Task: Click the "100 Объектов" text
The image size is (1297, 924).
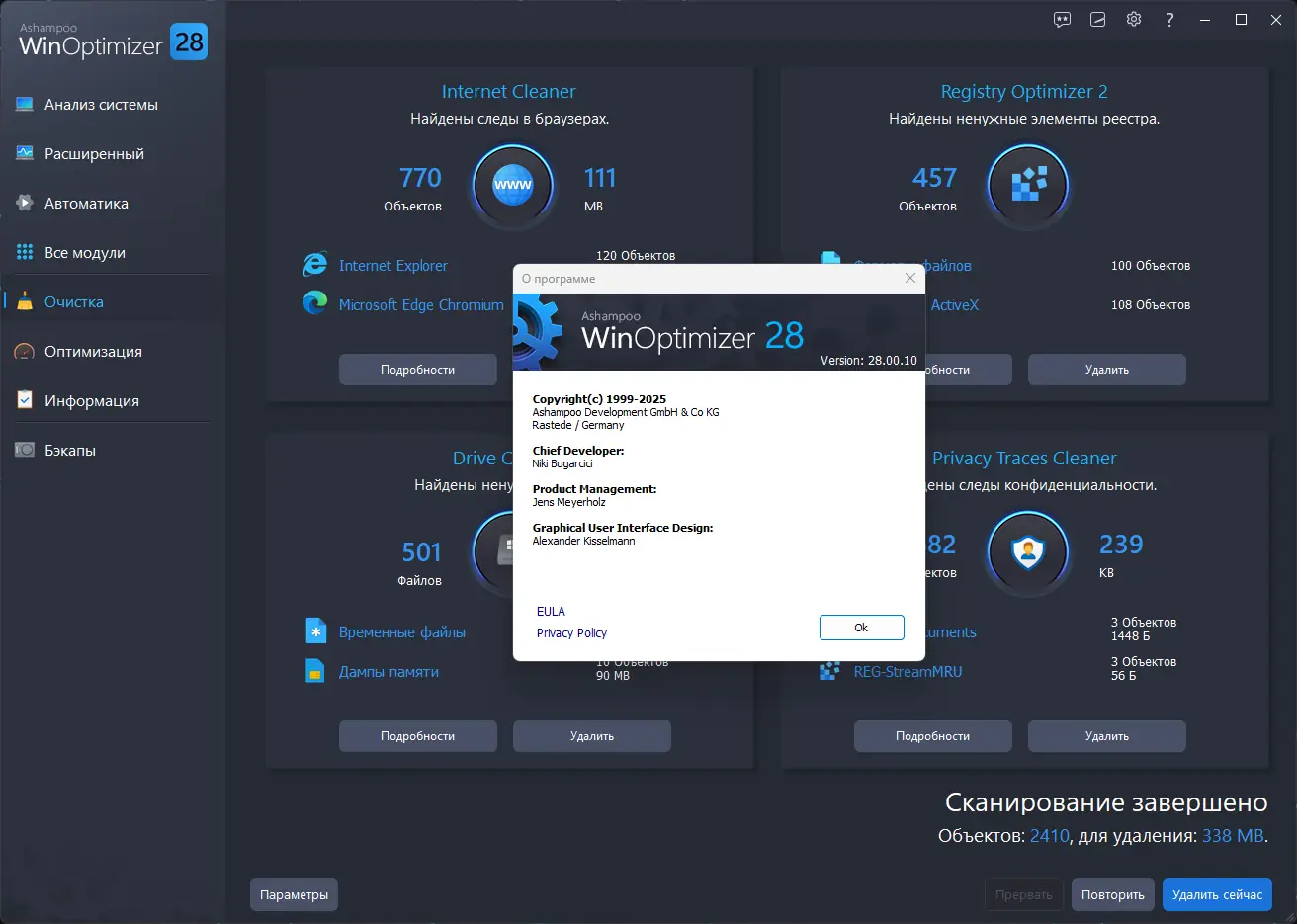Action: [x=1151, y=266]
